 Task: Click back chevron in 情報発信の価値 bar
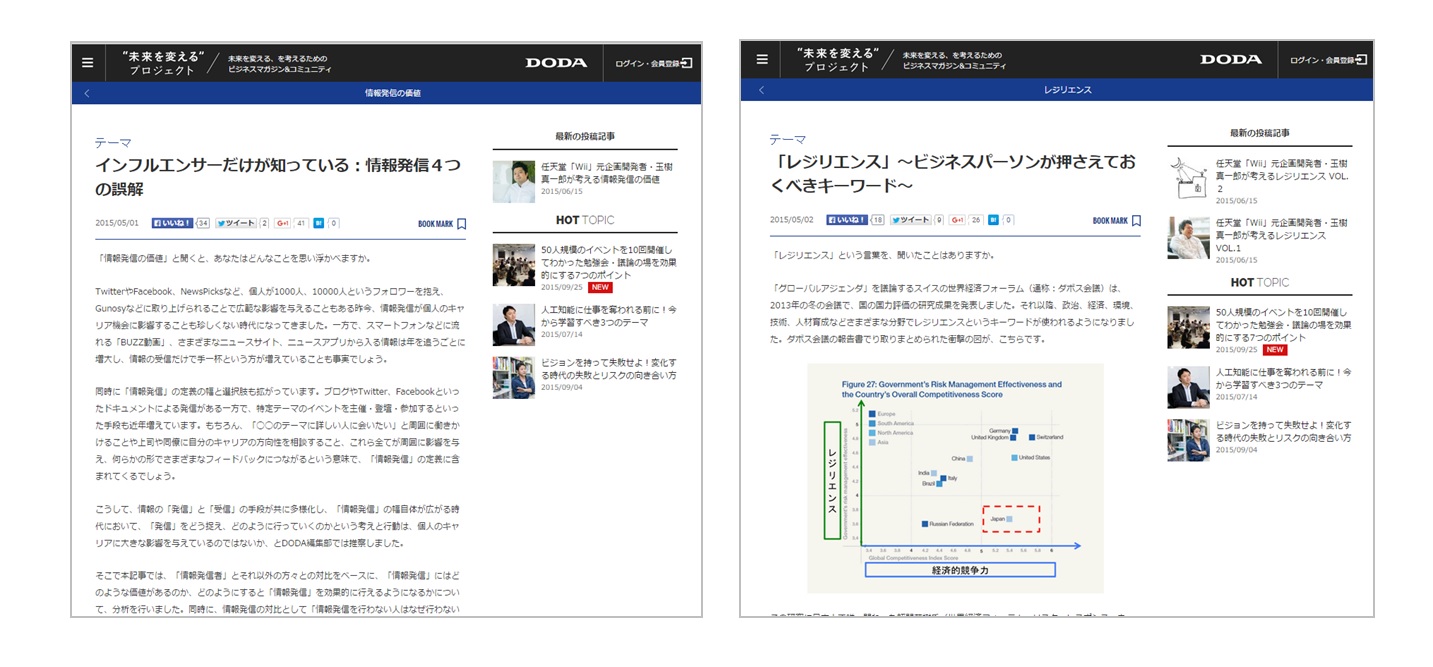86,93
